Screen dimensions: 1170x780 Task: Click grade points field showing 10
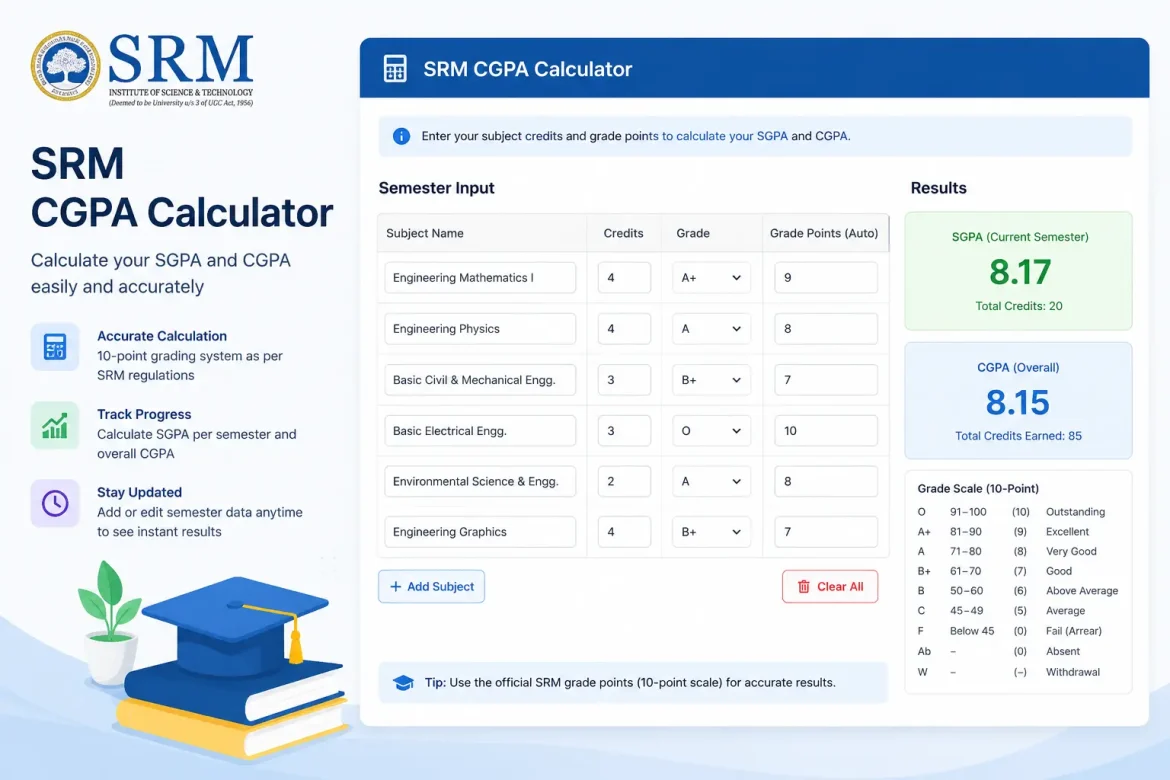(x=825, y=431)
